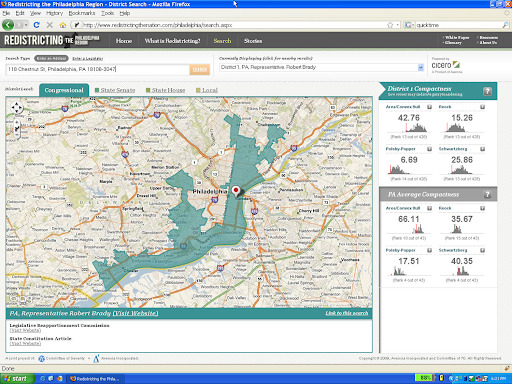The height and width of the screenshot is (384, 512).
Task: Open Link to this search
Action: 347,313
